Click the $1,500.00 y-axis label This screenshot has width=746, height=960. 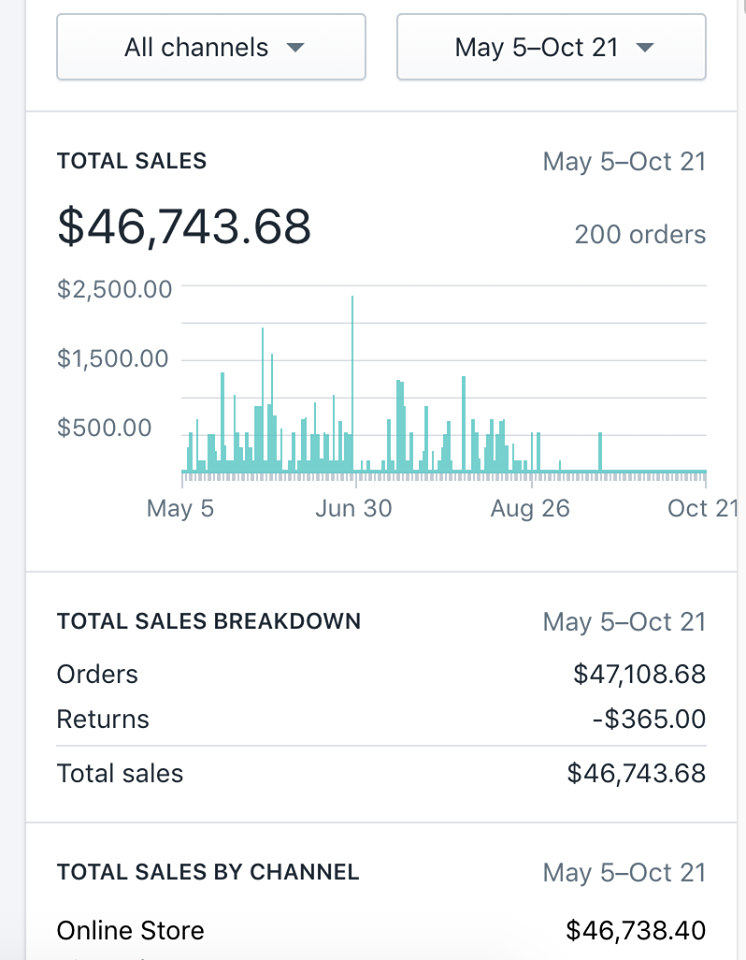coord(114,358)
